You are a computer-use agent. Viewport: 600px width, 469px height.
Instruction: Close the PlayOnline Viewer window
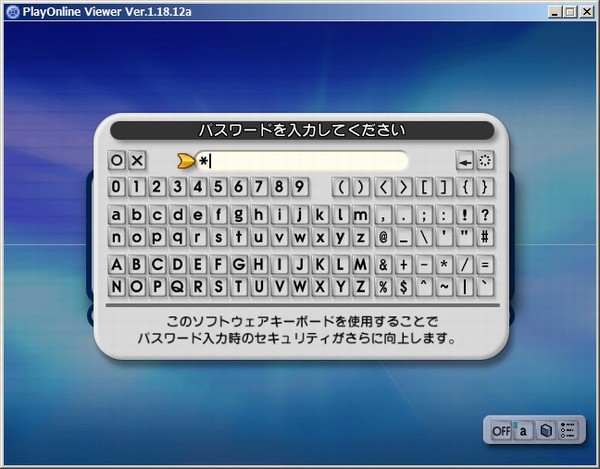(586, 12)
